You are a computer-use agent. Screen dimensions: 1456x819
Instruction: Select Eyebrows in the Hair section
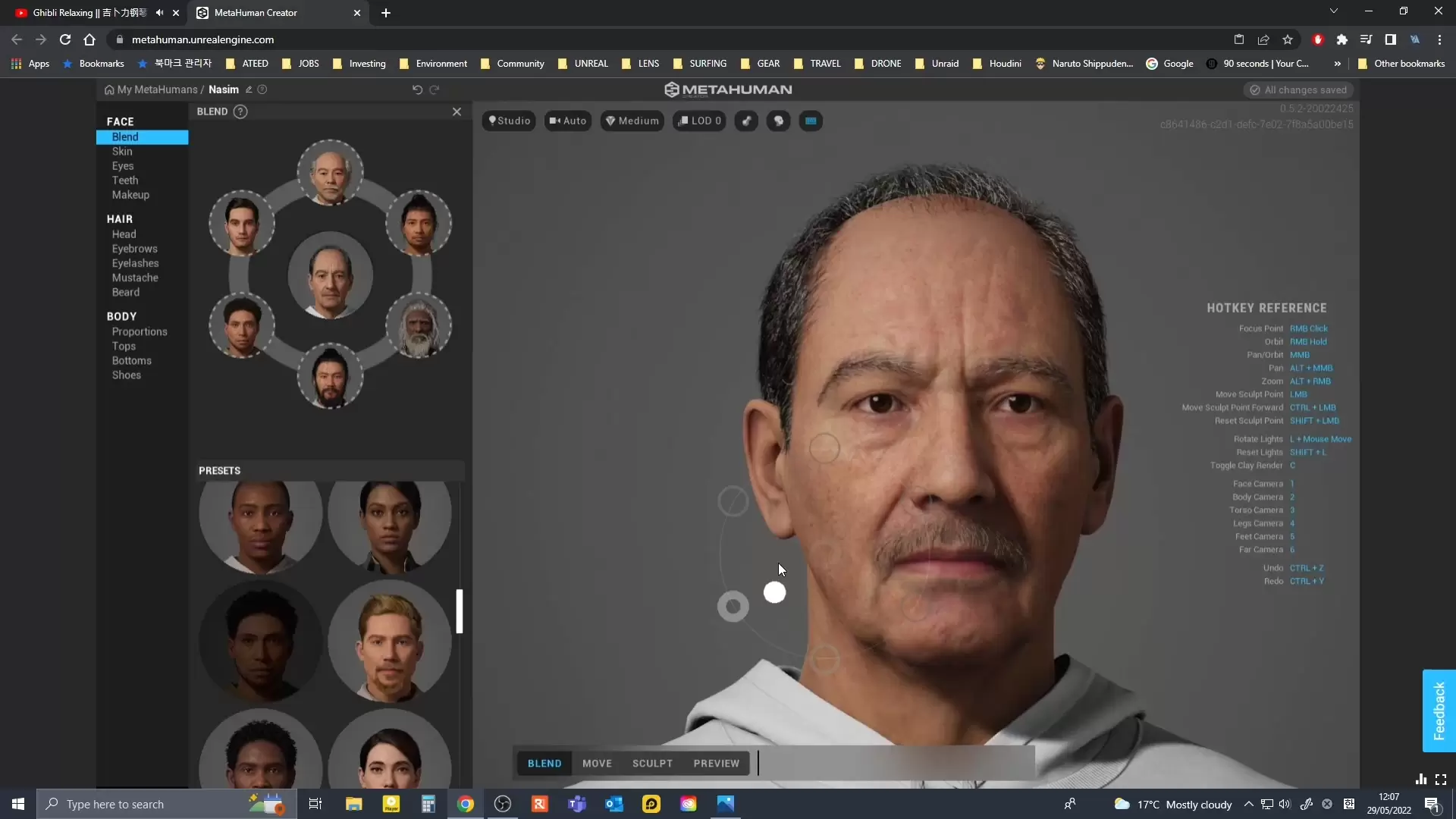[x=135, y=249]
